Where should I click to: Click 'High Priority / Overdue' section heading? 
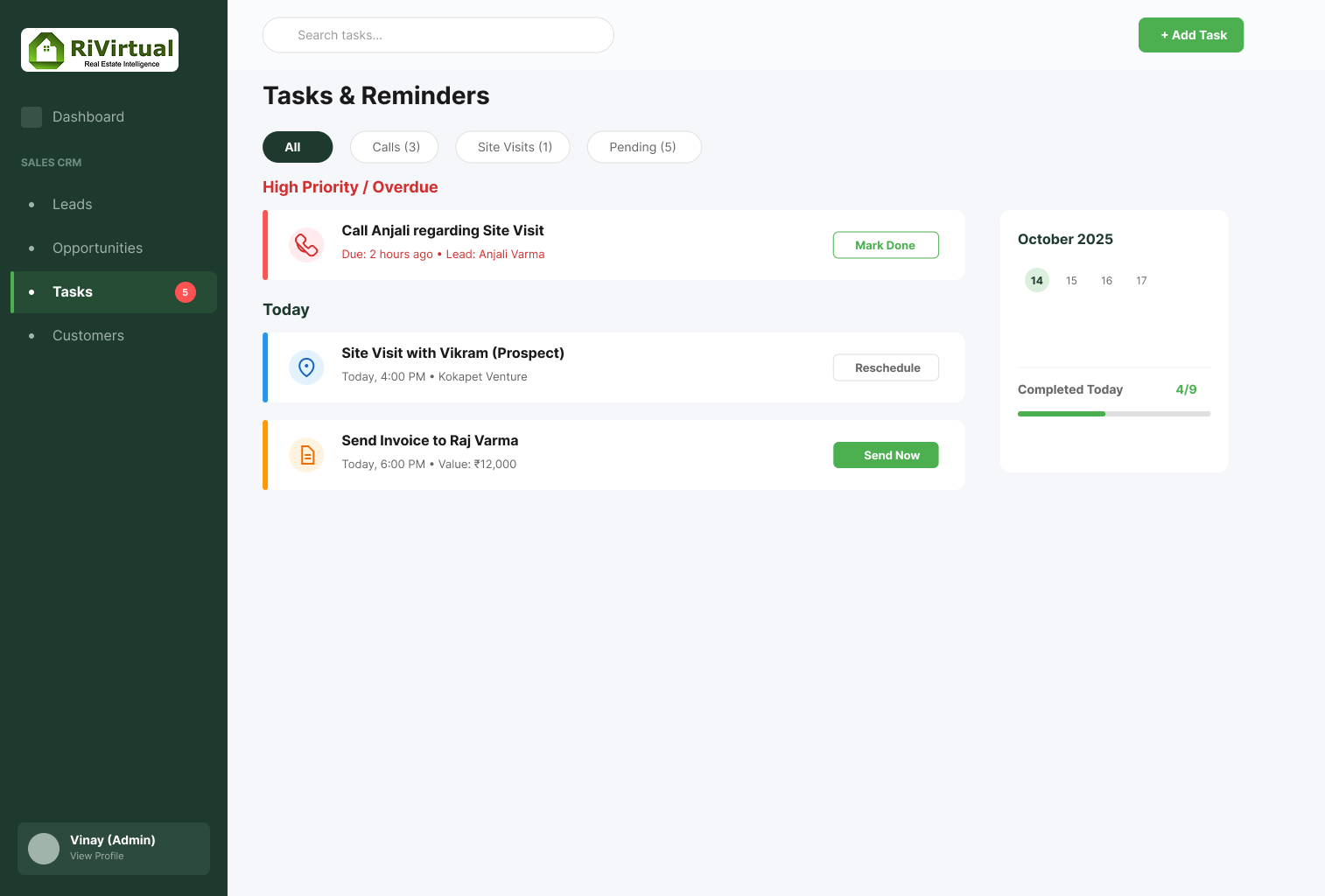[350, 187]
